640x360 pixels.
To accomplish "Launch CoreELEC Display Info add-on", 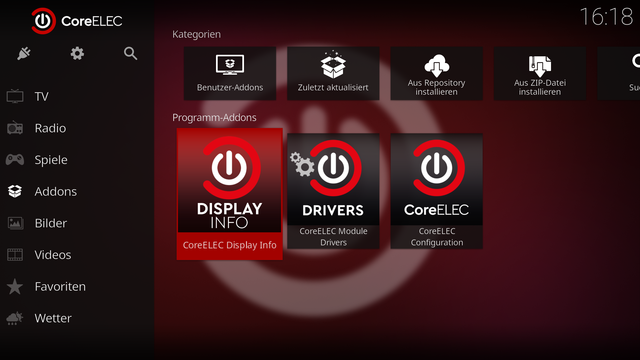I will pyautogui.click(x=229, y=194).
